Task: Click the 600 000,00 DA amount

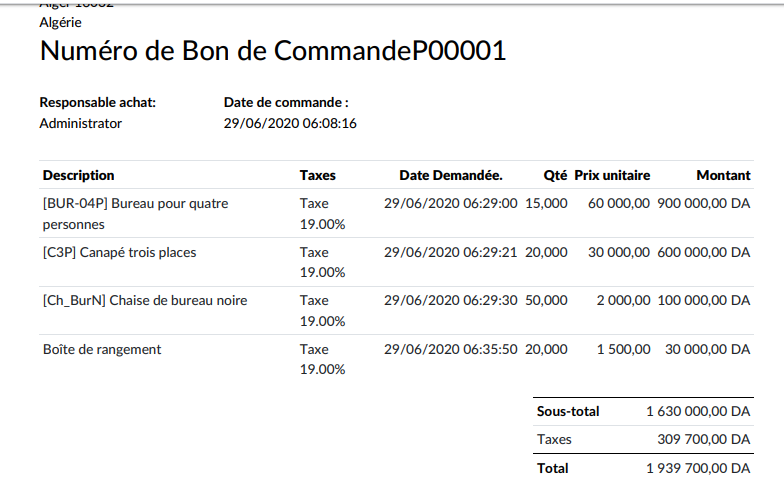Action: point(703,252)
